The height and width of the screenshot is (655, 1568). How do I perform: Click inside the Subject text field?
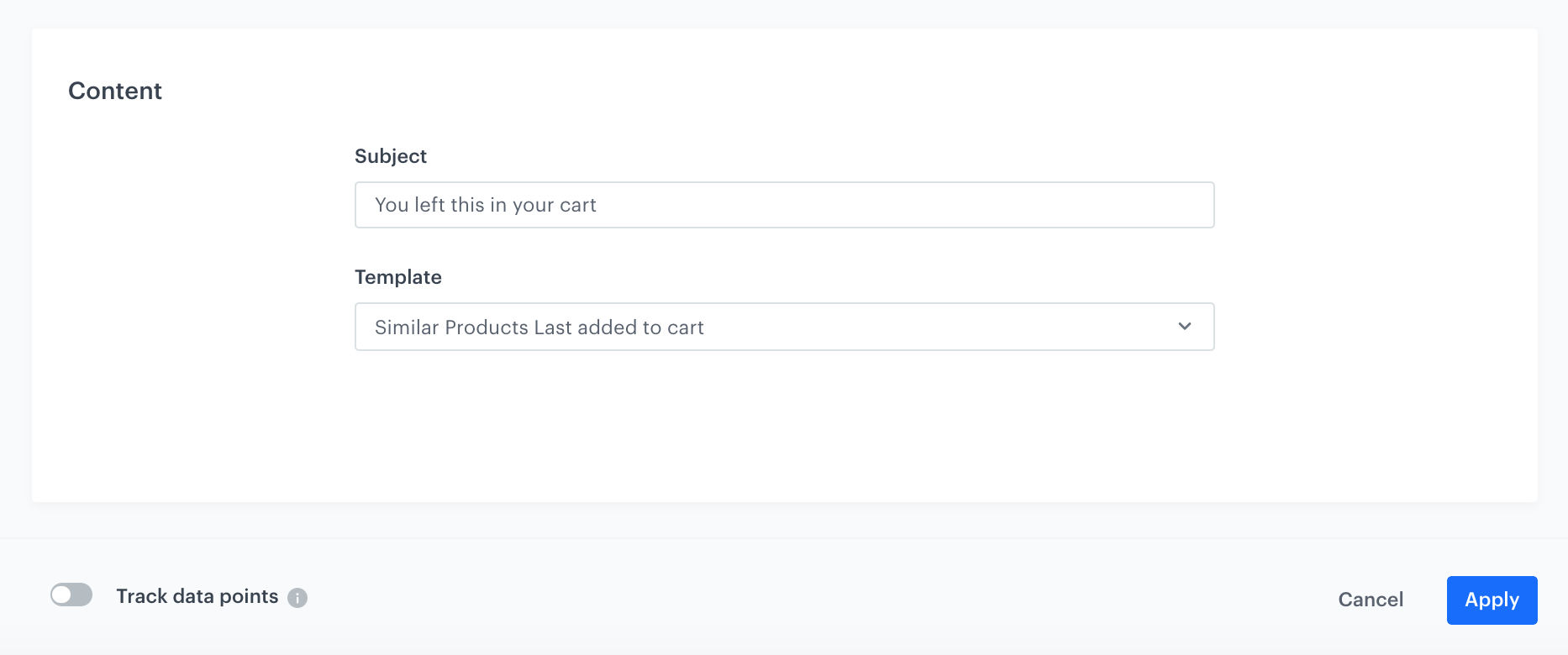[785, 205]
